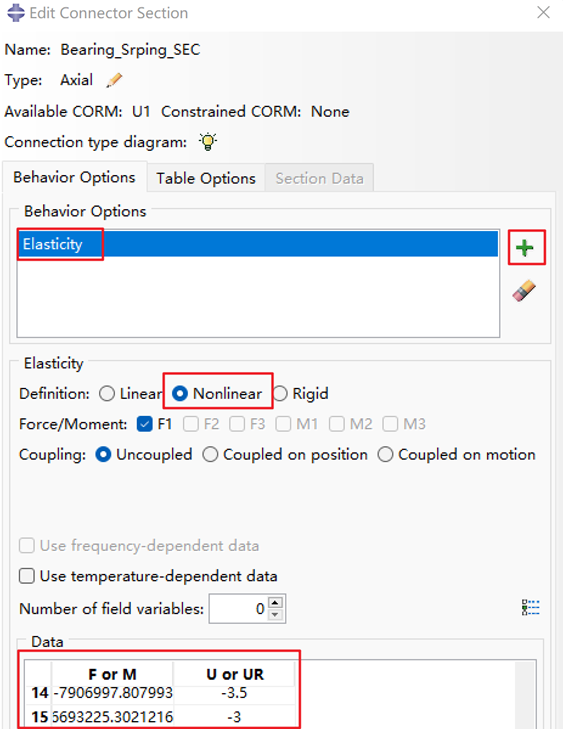Viewport: 563px width, 729px height.
Task: Enable temperature-dependent data
Action: pos(27,576)
